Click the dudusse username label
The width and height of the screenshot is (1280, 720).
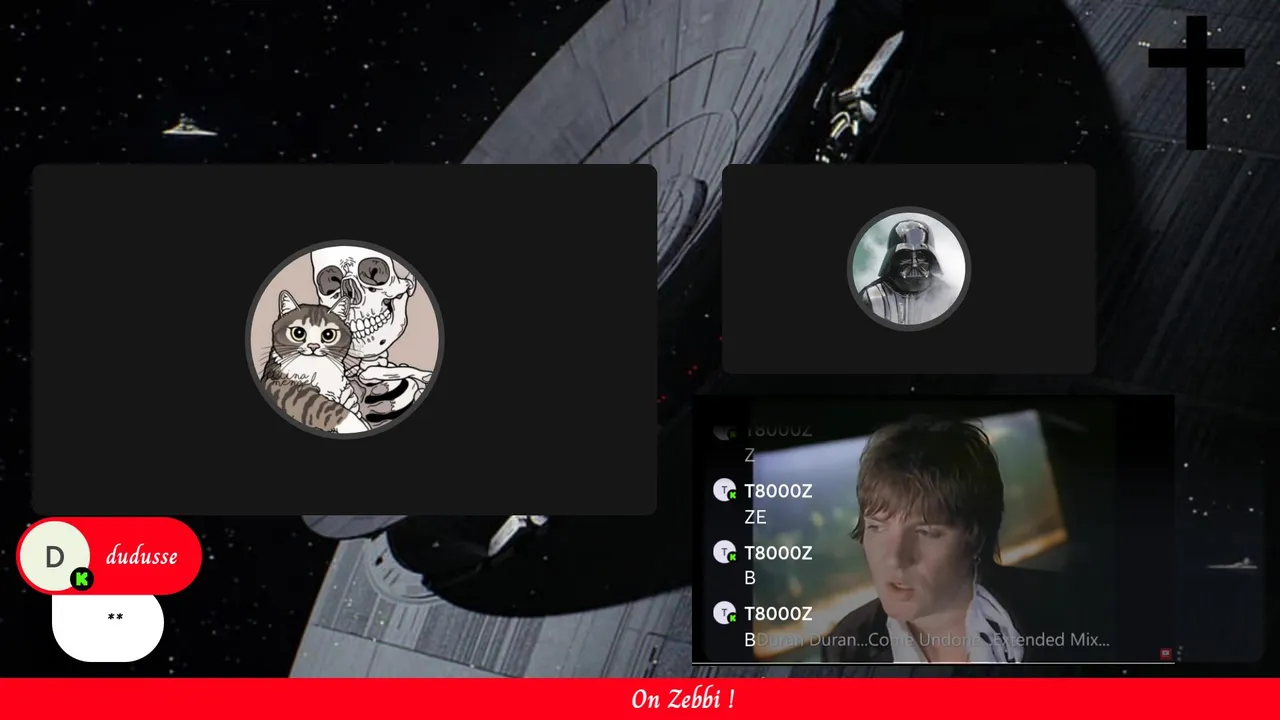click(x=141, y=556)
